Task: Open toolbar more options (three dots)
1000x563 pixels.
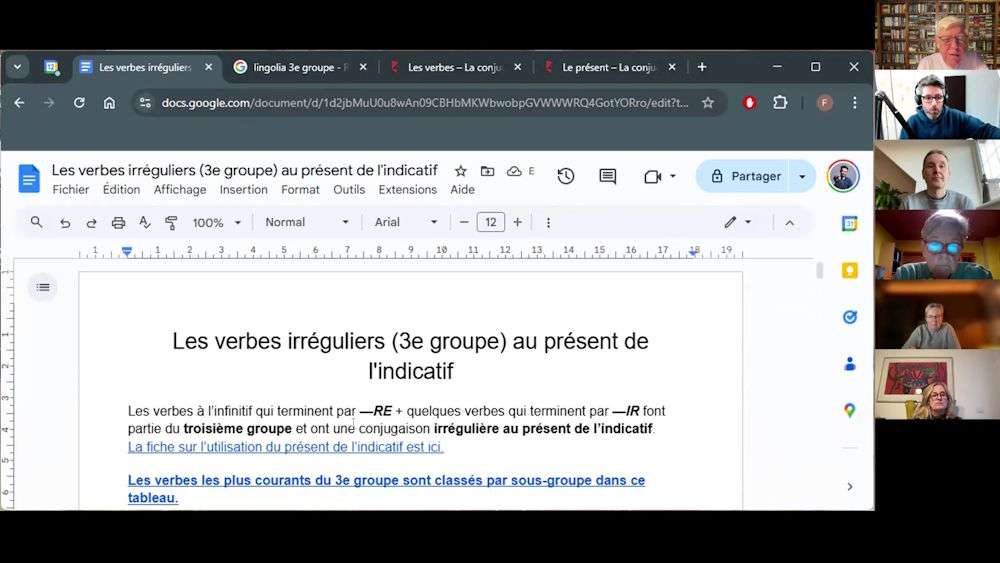Action: tap(548, 223)
